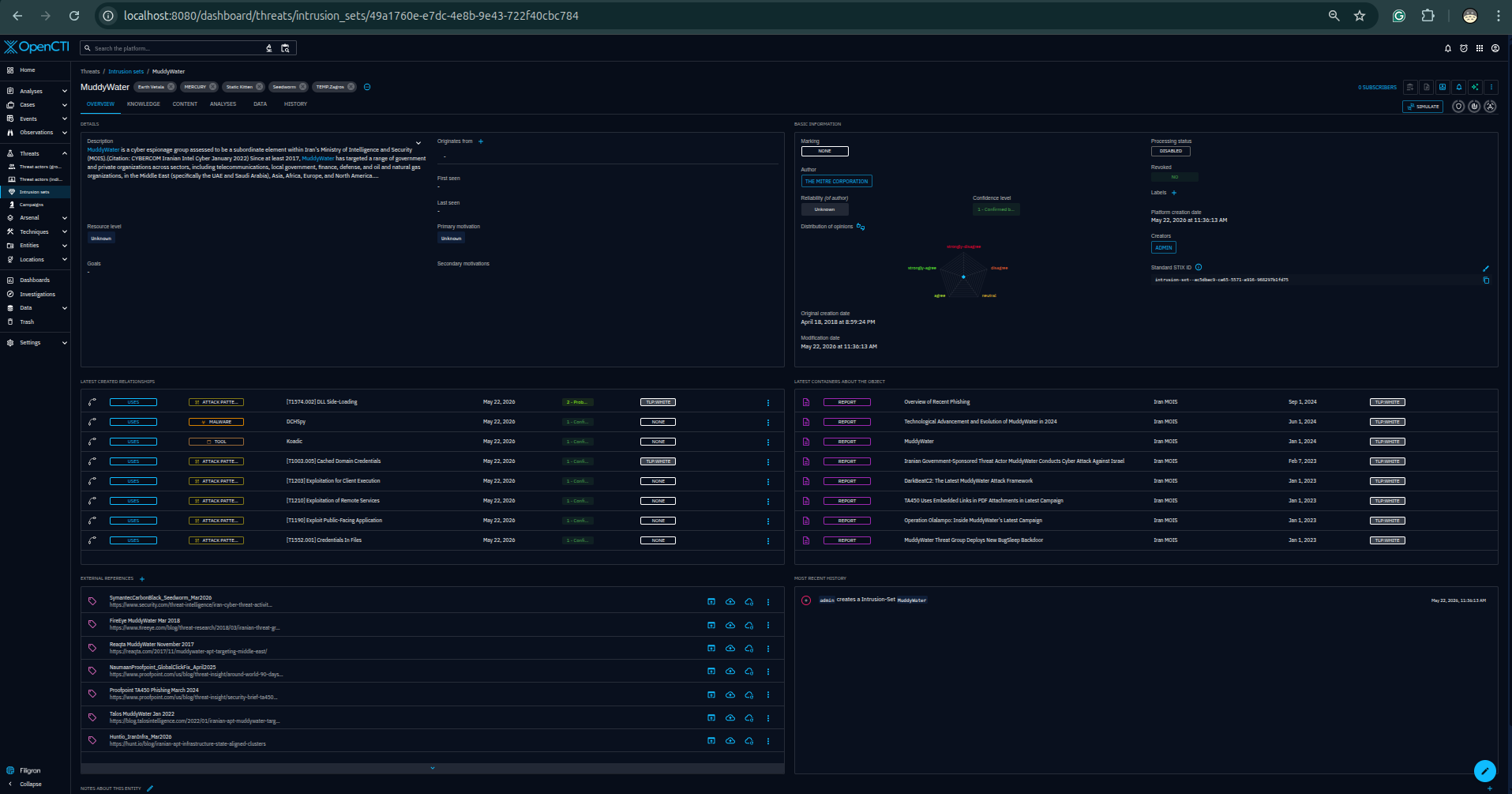Reload the page in the browser
The image size is (1512, 794).
pos(74,16)
